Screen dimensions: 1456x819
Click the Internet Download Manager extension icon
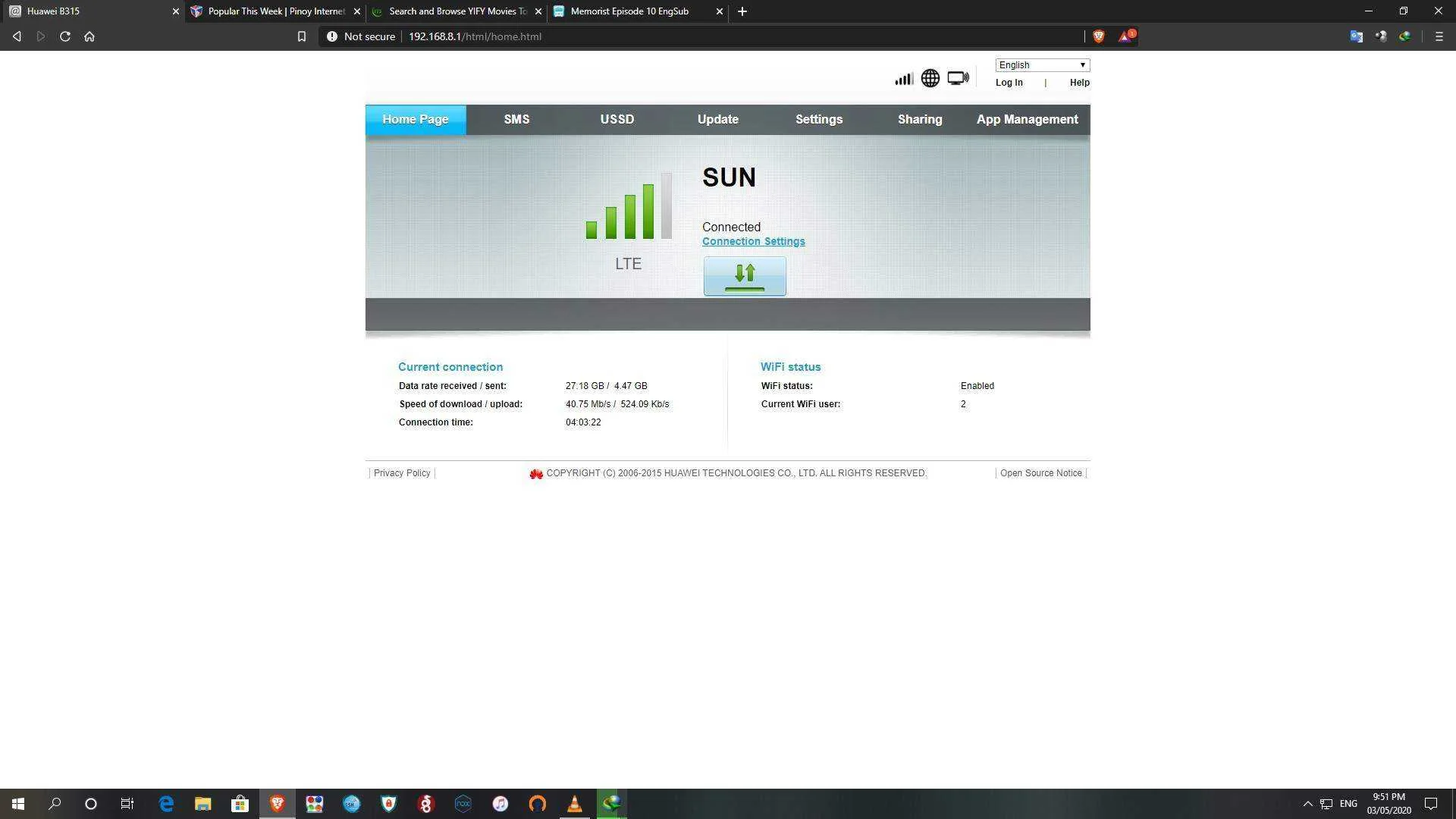pos(1405,36)
